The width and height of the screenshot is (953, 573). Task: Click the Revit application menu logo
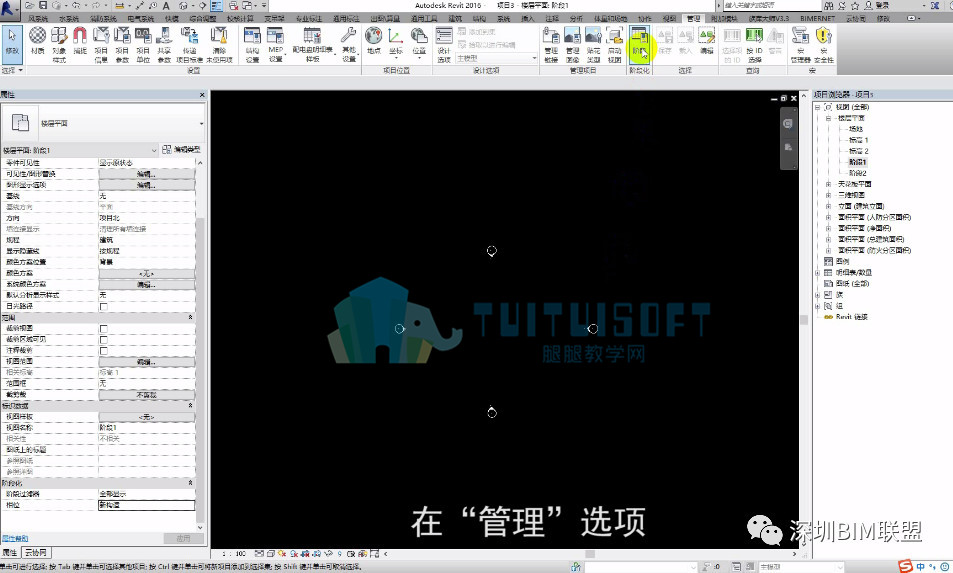click(9, 7)
